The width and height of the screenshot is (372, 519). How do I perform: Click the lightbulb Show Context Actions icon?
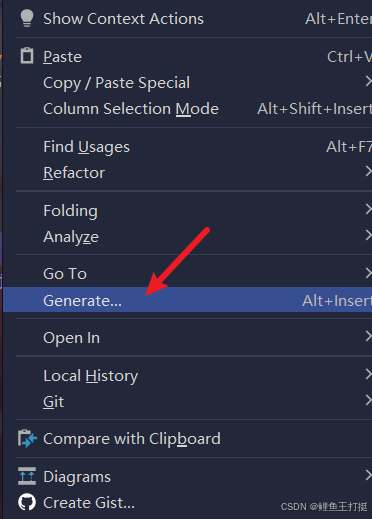click(27, 18)
